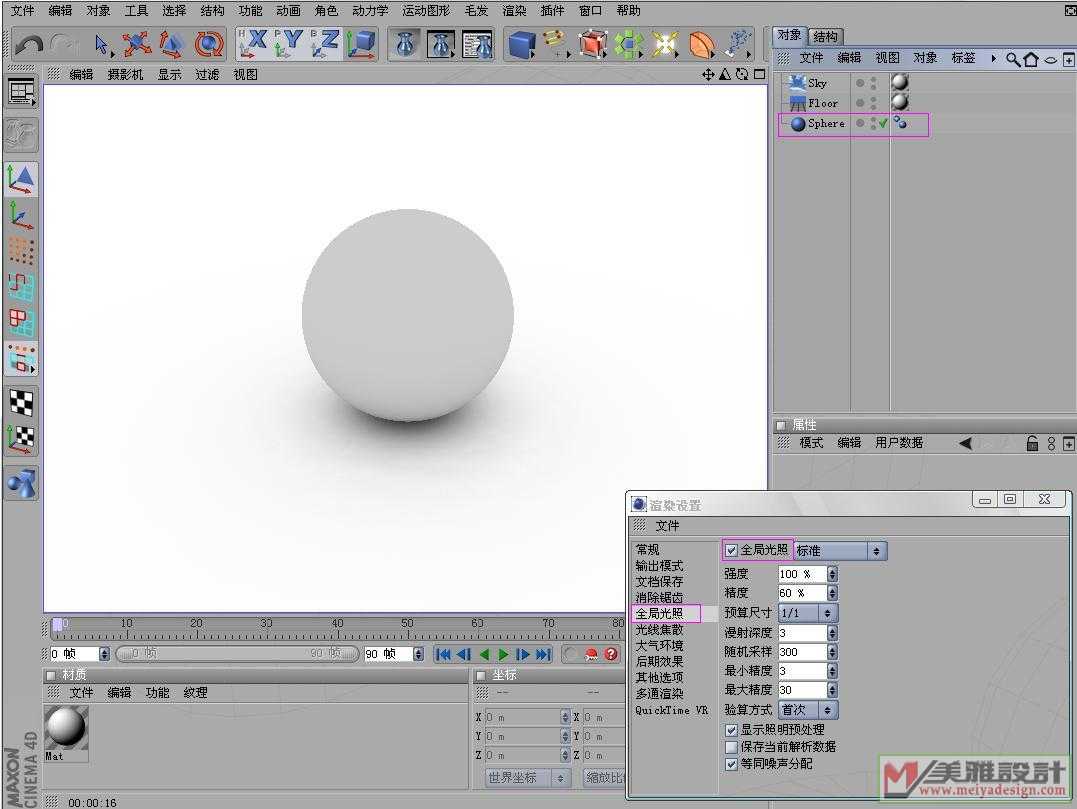Click the blue Cube primitive icon

pyautogui.click(x=521, y=44)
